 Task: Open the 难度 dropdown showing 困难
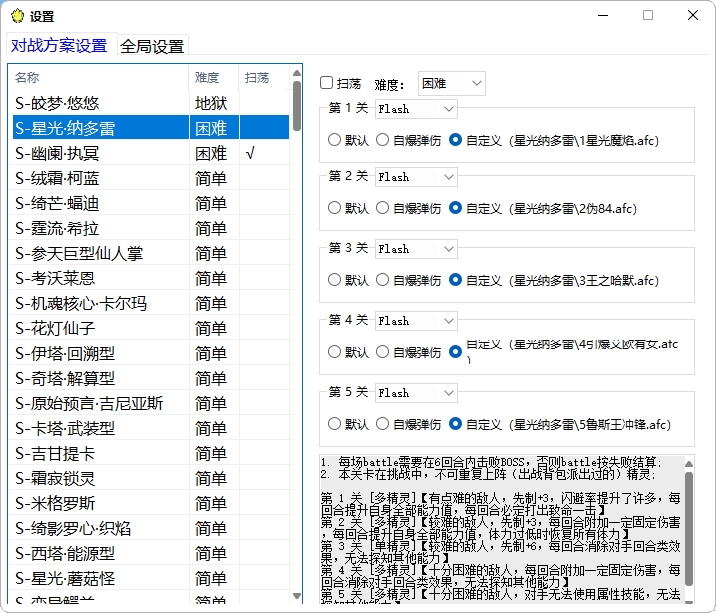pyautogui.click(x=451, y=83)
